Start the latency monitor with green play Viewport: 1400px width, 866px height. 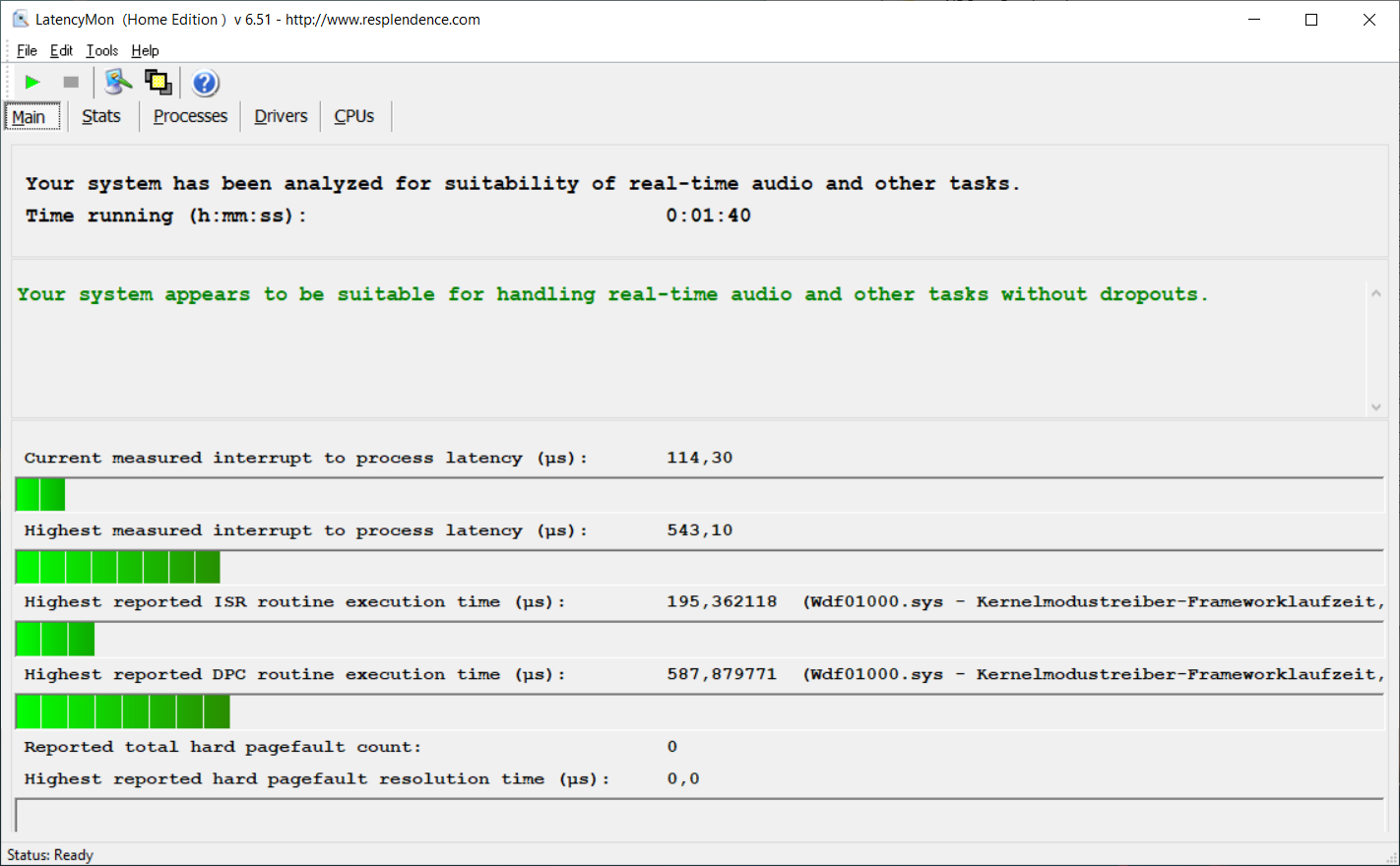point(32,83)
